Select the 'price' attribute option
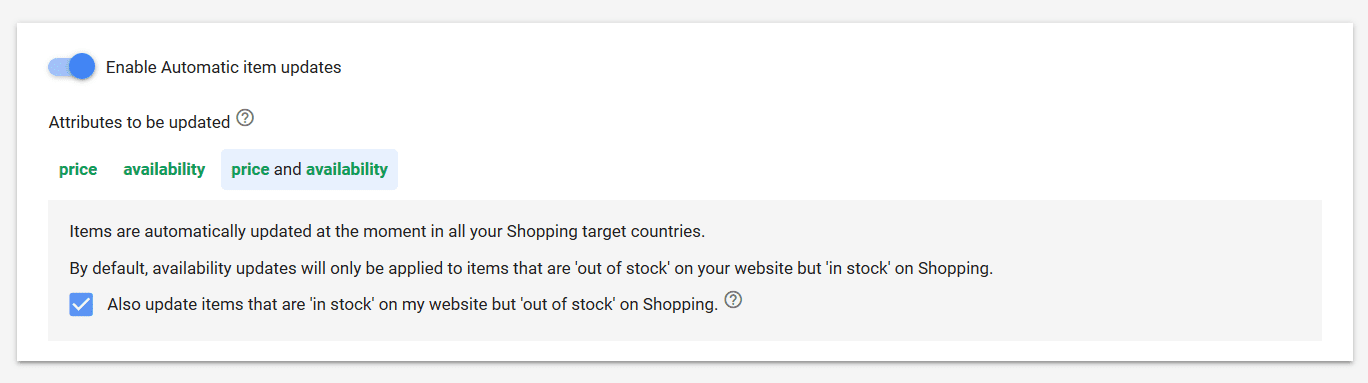This screenshot has width=1368, height=383. (78, 169)
